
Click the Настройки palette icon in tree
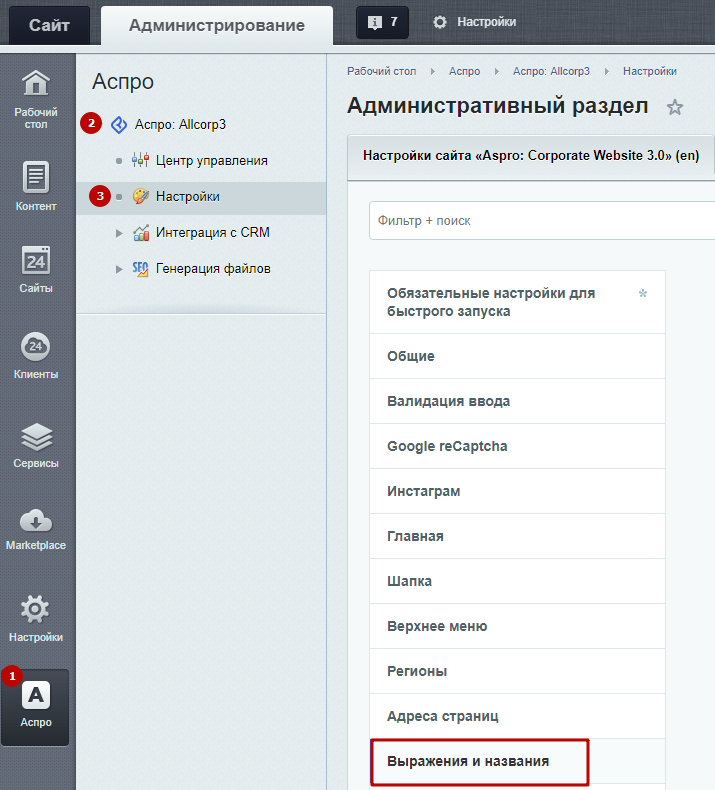[141, 196]
